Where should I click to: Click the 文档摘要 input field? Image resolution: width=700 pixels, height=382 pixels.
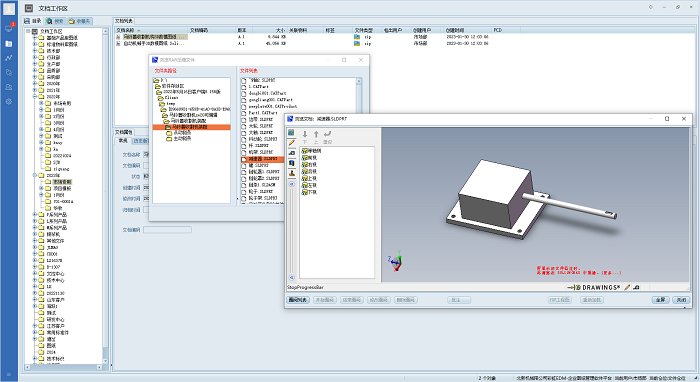(x=167, y=230)
